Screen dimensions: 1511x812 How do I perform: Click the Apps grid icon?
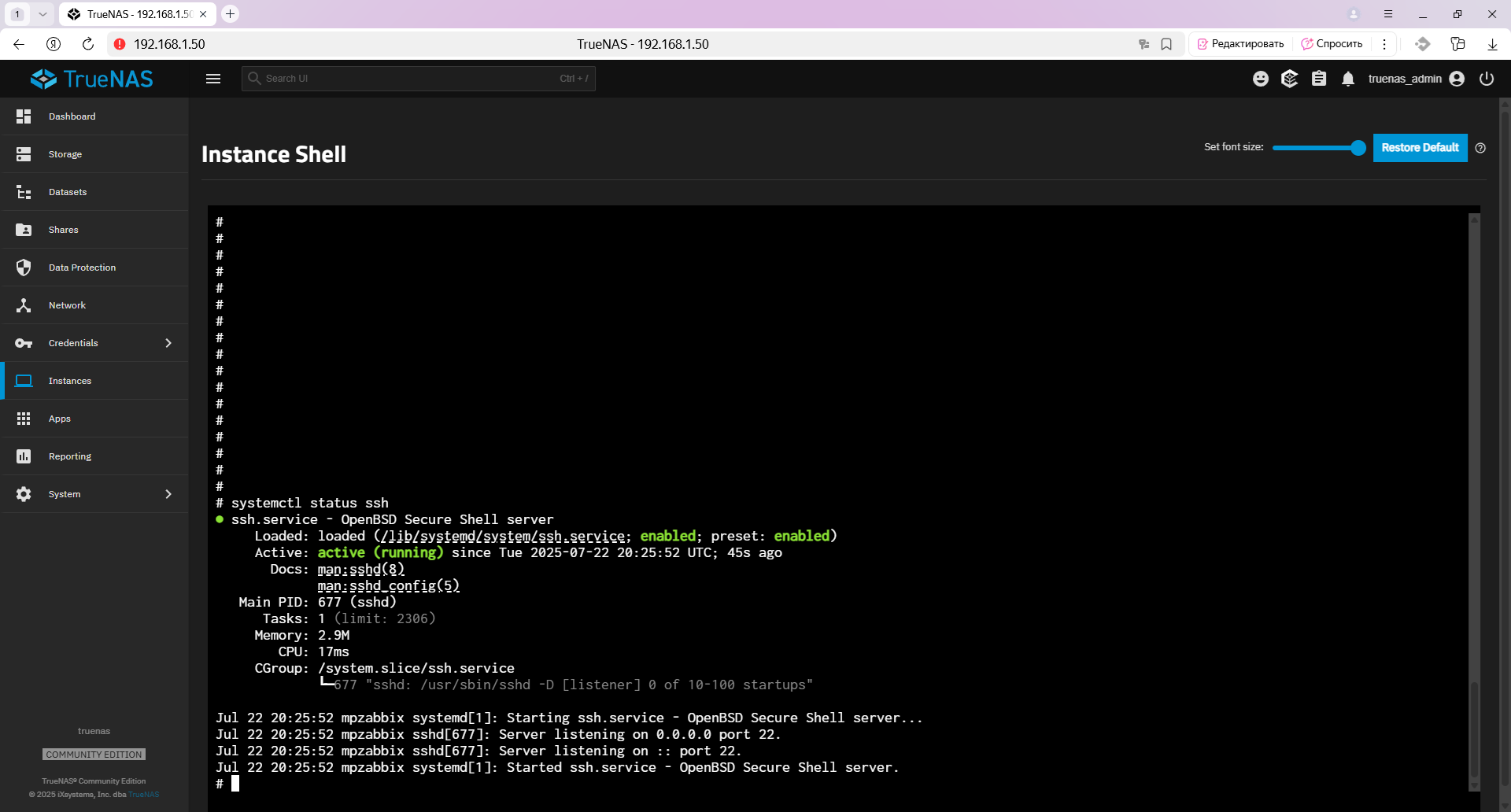[24, 419]
